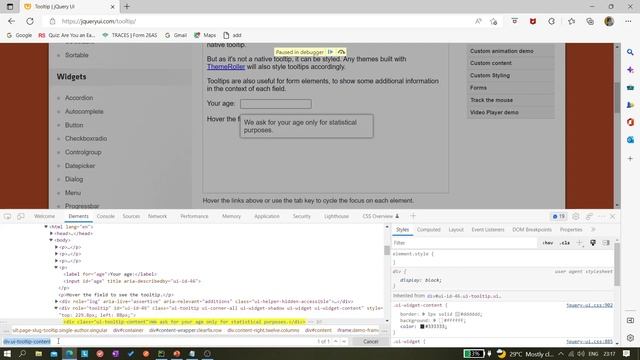Click the Your age input field
Screen dimensions: 640x360
[276, 104]
